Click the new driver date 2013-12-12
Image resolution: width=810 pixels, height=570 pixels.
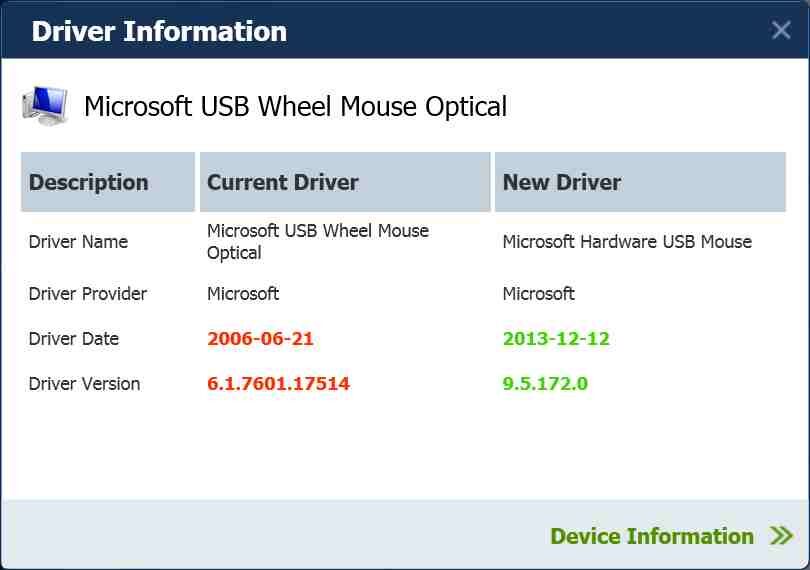[556, 339]
